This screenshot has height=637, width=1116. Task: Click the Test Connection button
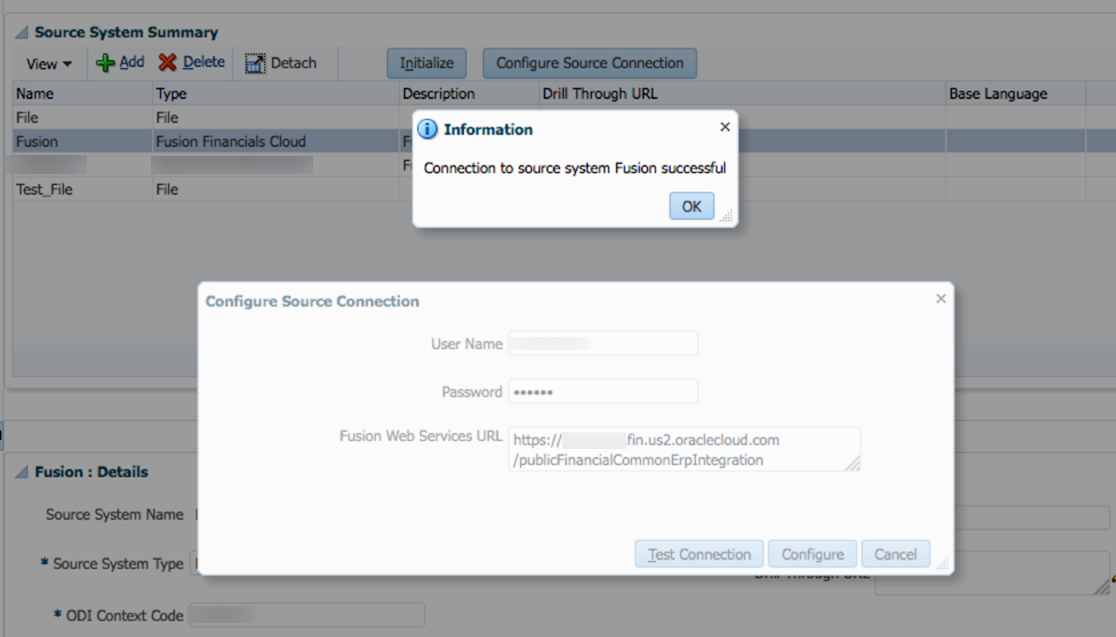pyautogui.click(x=699, y=554)
